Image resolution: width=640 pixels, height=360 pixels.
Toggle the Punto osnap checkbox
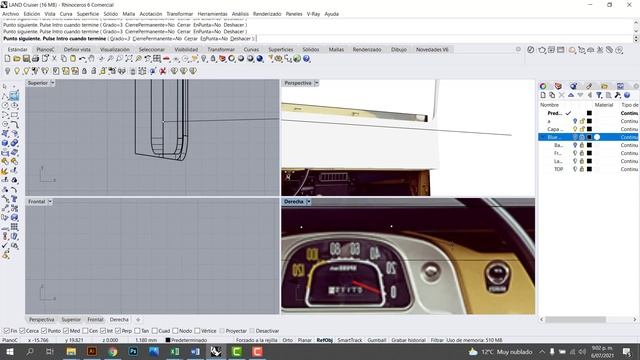click(44, 331)
